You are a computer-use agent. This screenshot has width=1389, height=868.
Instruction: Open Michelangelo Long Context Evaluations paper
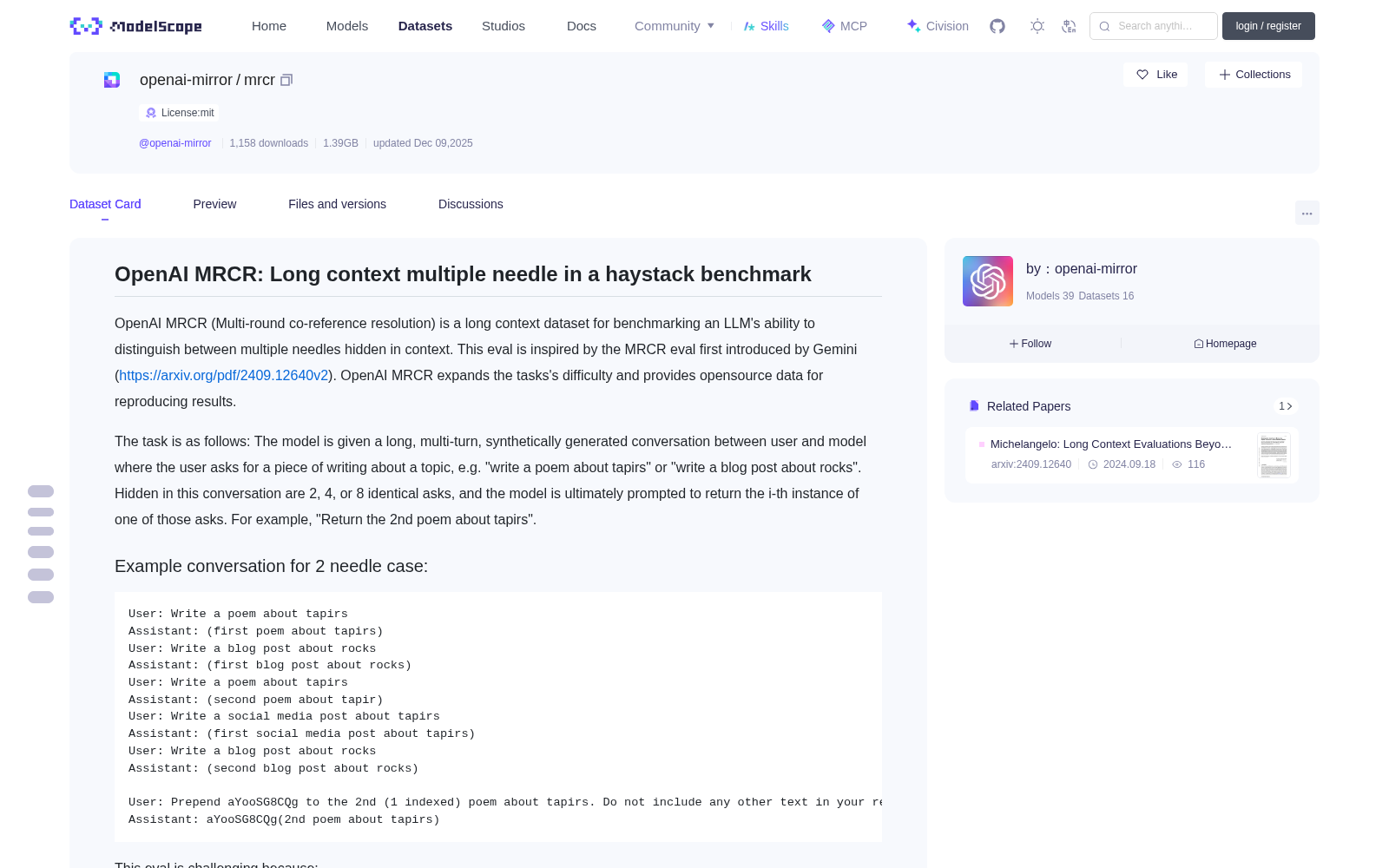point(1111,444)
